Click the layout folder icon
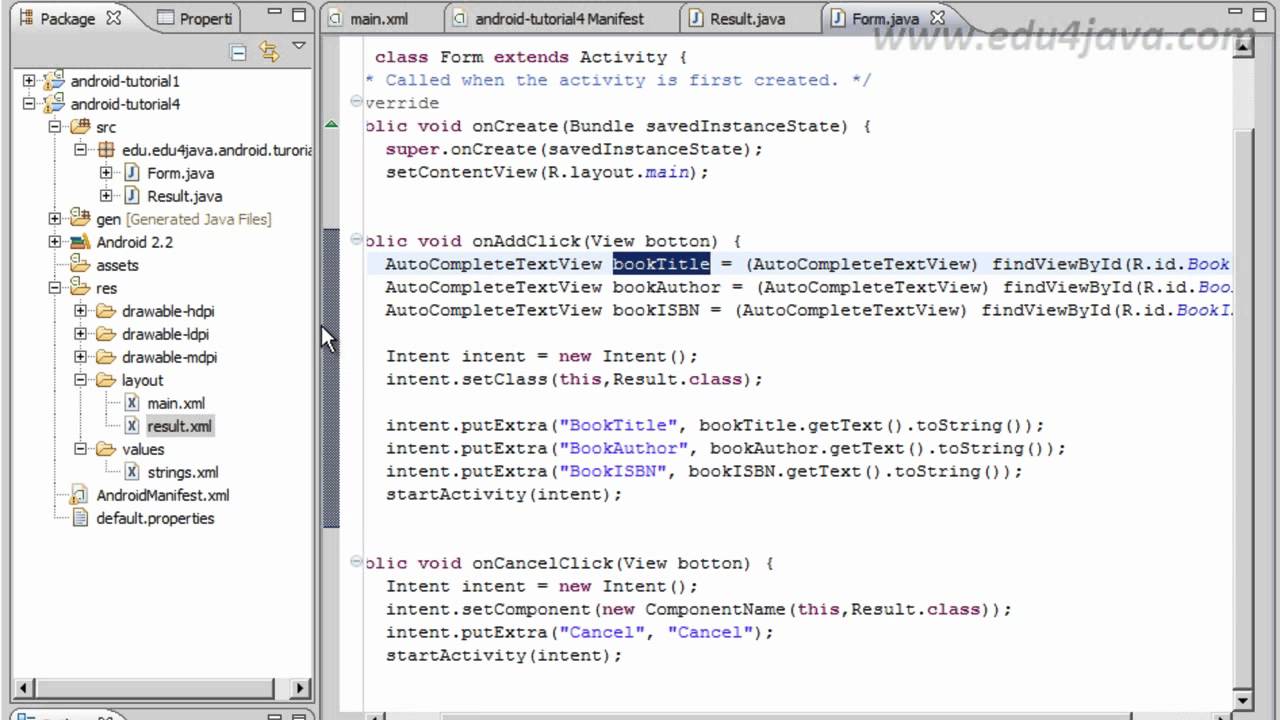 [x=106, y=380]
